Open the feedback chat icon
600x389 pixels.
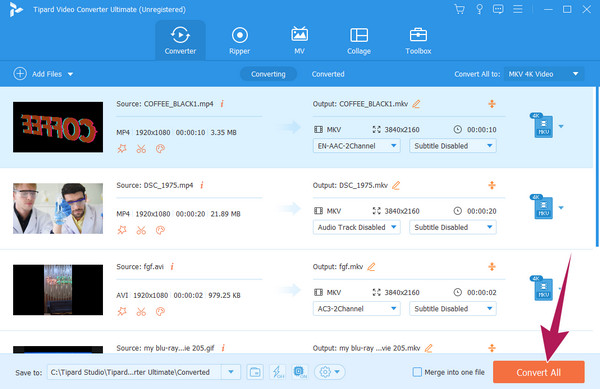pyautogui.click(x=498, y=9)
